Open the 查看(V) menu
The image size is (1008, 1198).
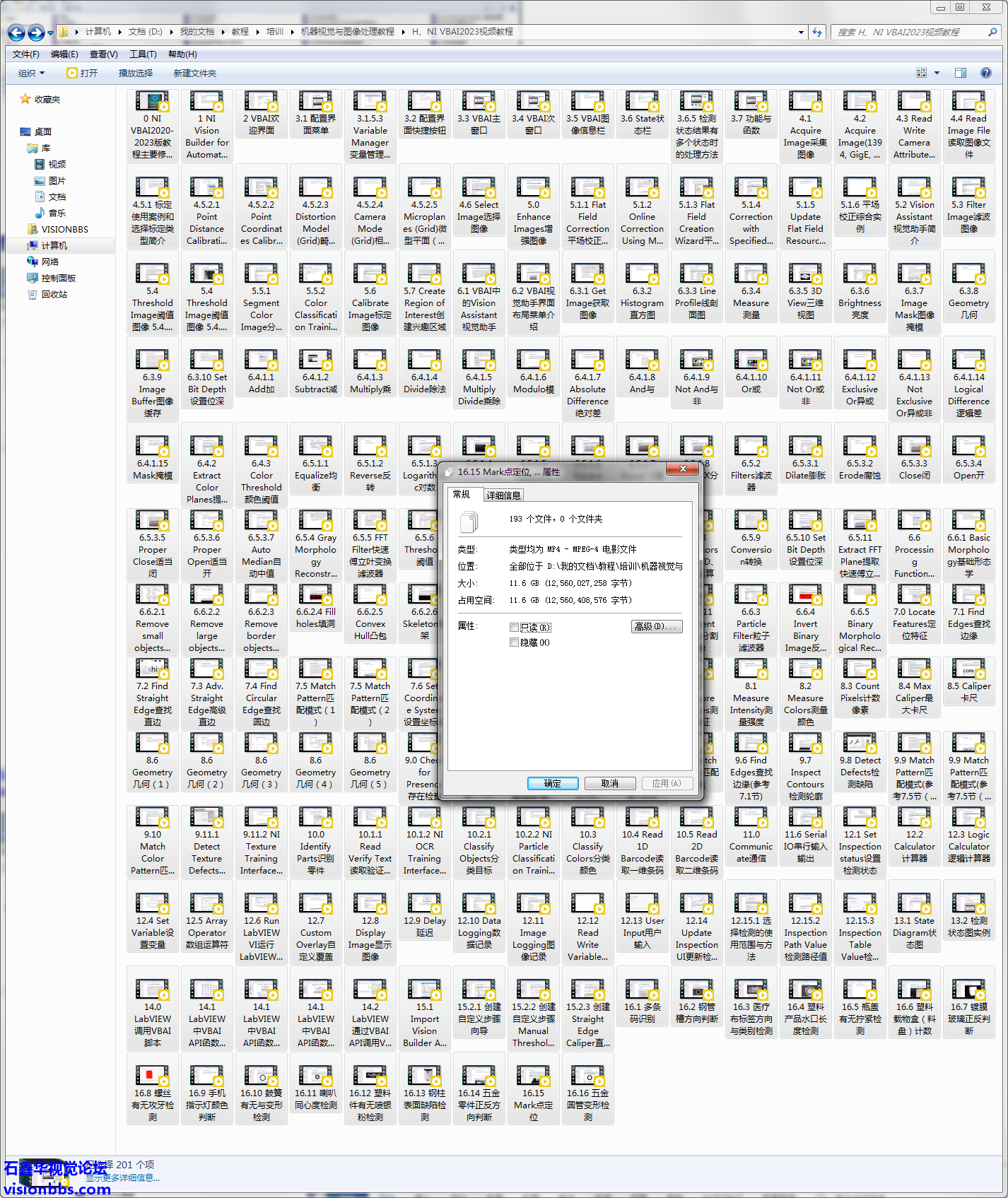(x=103, y=54)
